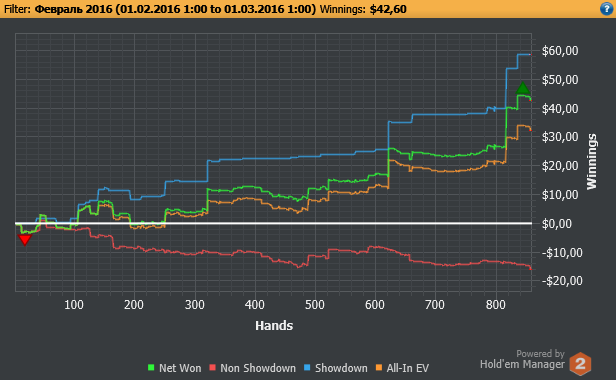Screen dimensions: 616x380
Task: Click the -$20,00 axis label
Action: pyautogui.click(x=562, y=281)
